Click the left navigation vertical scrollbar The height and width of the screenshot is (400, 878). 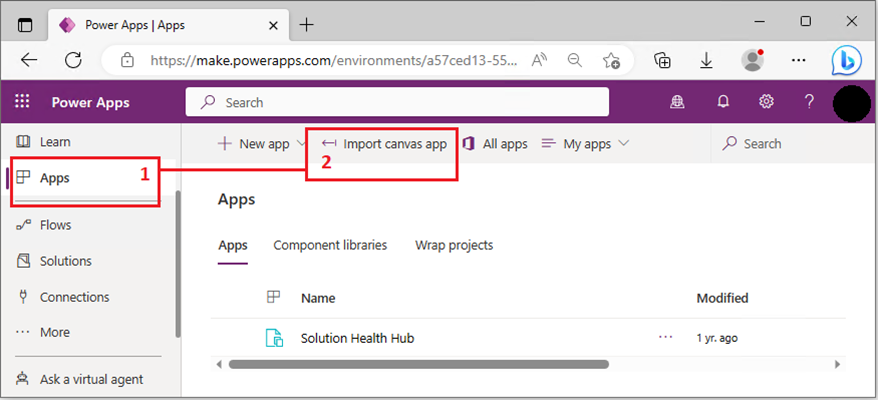click(x=178, y=264)
